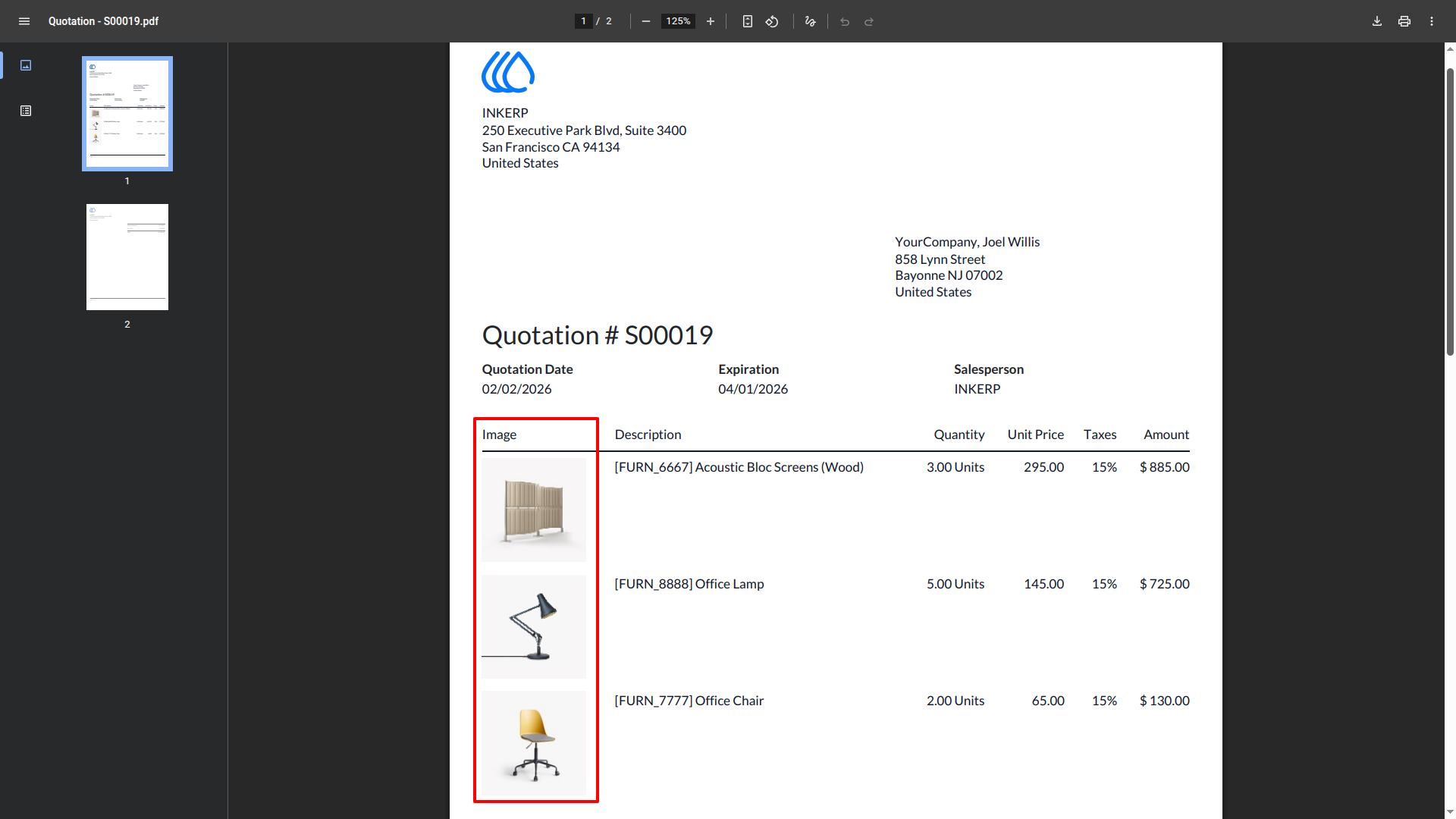This screenshot has width=1456, height=819.
Task: Click the 125% zoom level field
Action: (x=678, y=21)
